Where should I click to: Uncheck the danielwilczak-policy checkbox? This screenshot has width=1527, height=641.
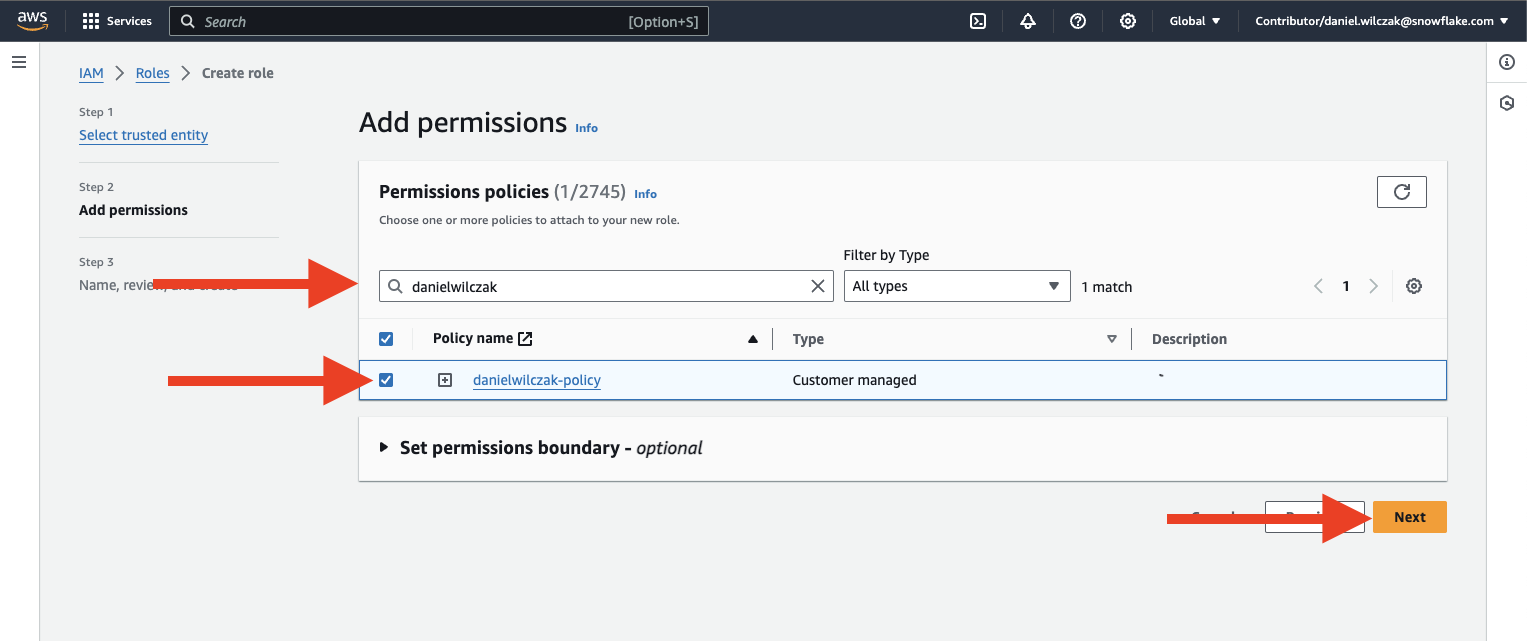click(387, 380)
